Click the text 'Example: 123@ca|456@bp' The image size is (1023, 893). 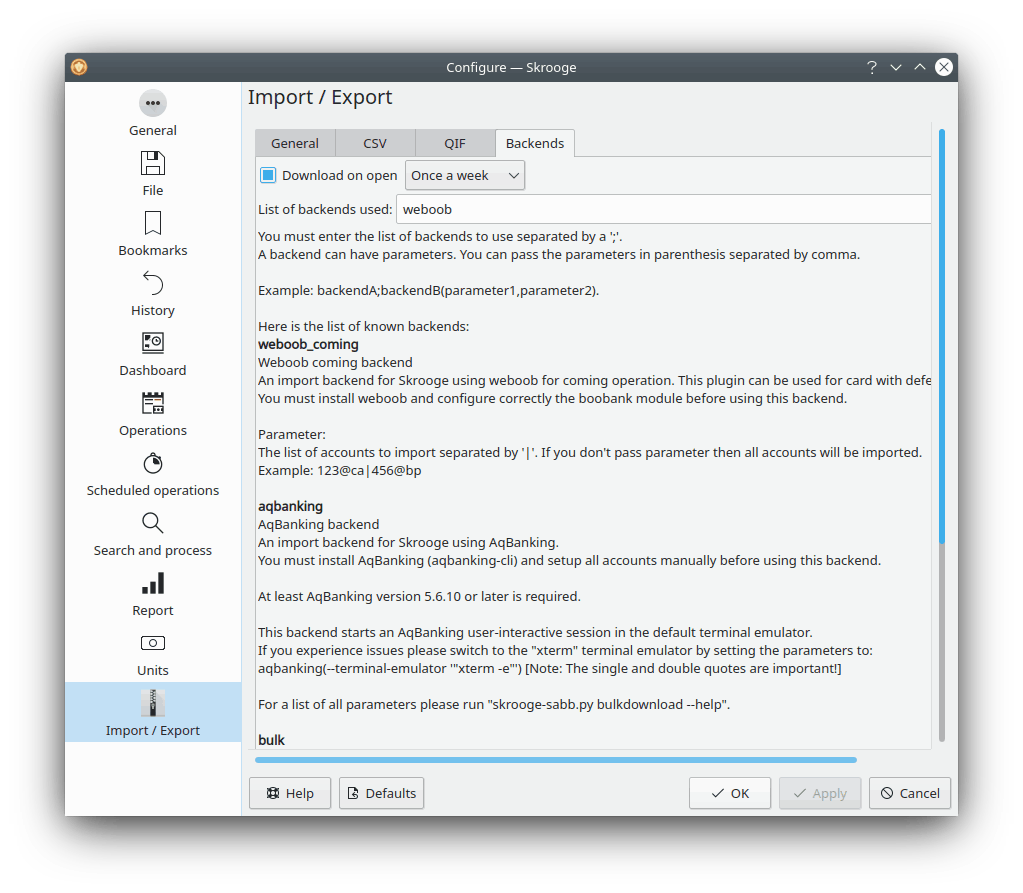coord(339,470)
